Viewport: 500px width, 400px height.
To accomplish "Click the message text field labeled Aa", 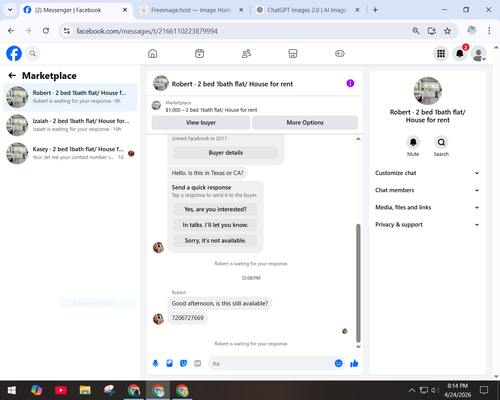I will click(271, 363).
